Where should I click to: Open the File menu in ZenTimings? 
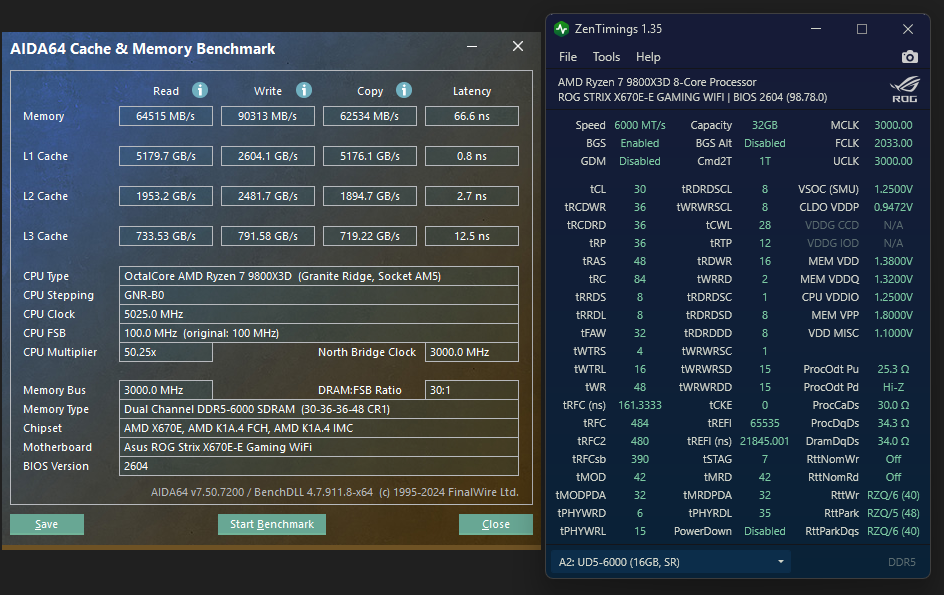click(x=568, y=57)
